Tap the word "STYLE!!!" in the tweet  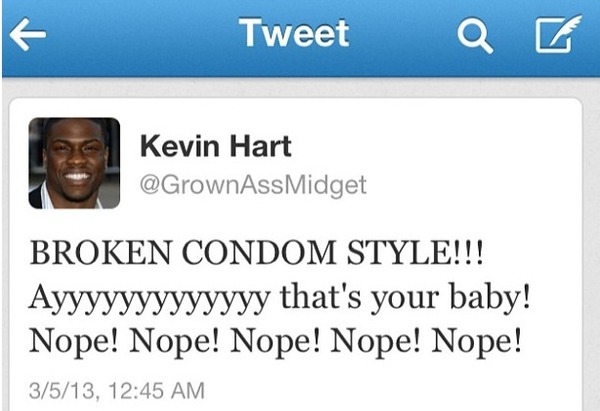pyautogui.click(x=415, y=253)
